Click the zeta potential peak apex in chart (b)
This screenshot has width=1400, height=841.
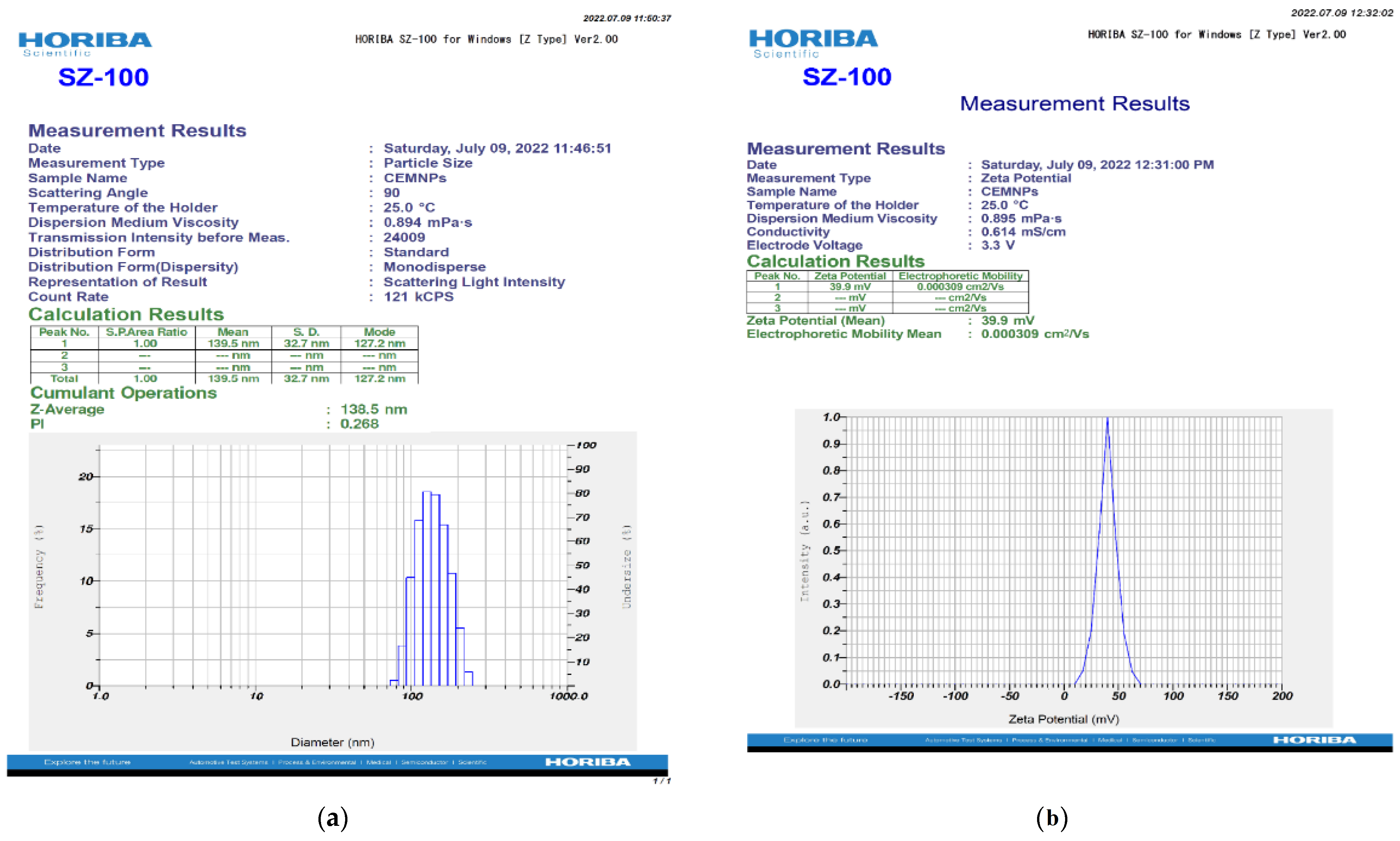(1107, 419)
